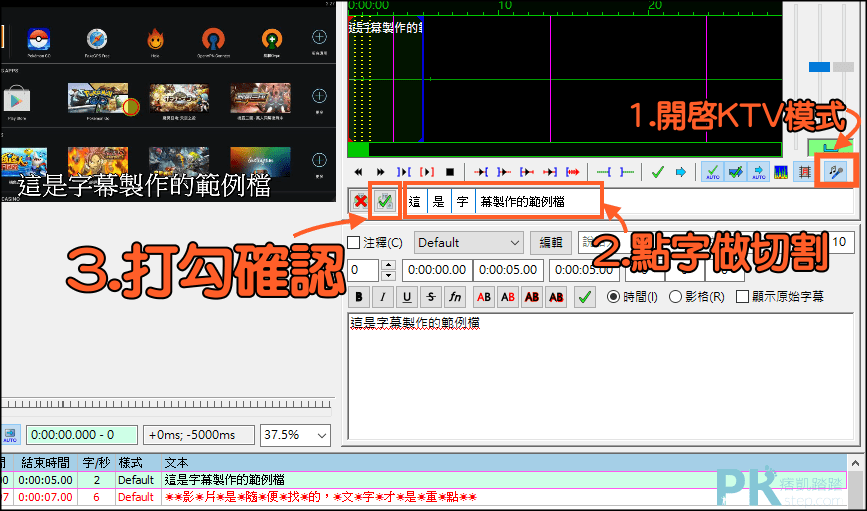
Task: Click the start time field 0:00:00.00
Action: [437, 270]
